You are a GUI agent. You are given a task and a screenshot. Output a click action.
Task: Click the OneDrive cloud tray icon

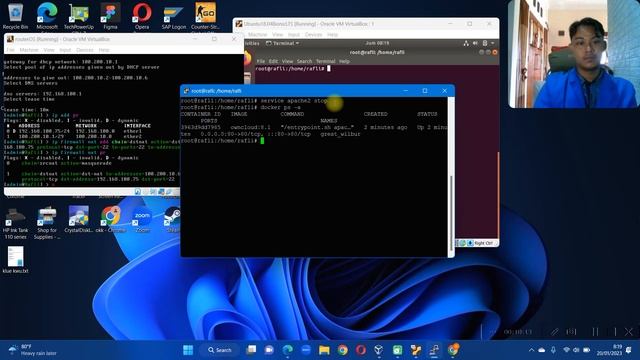point(542,350)
